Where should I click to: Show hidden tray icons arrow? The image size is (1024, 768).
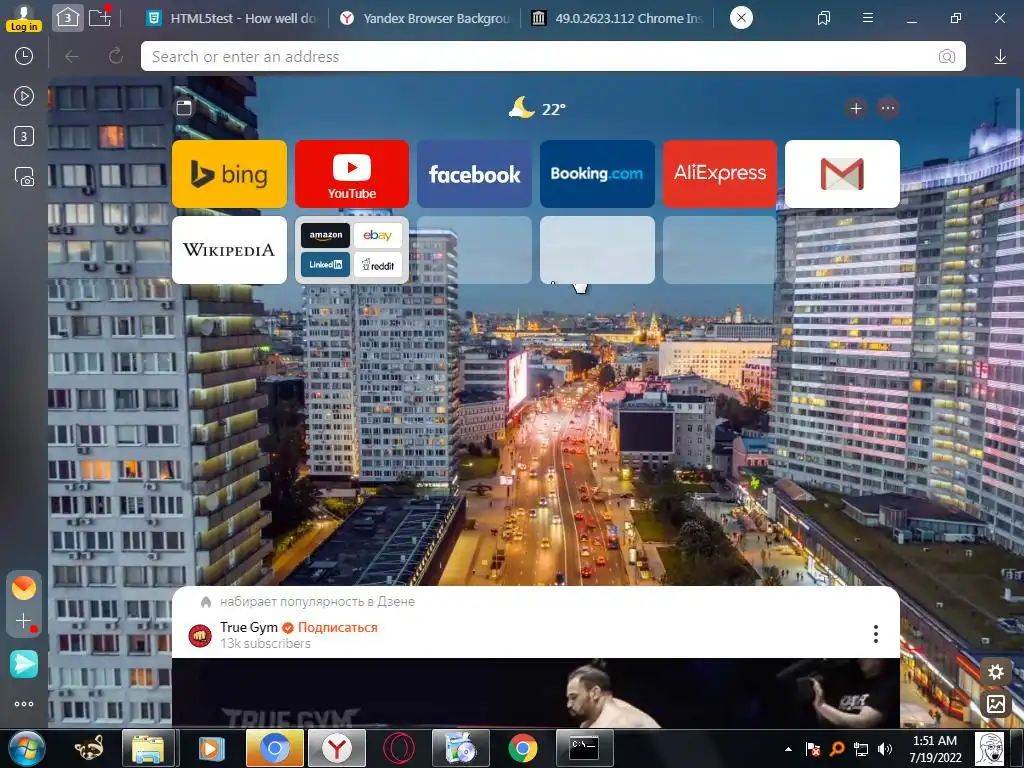click(x=788, y=749)
